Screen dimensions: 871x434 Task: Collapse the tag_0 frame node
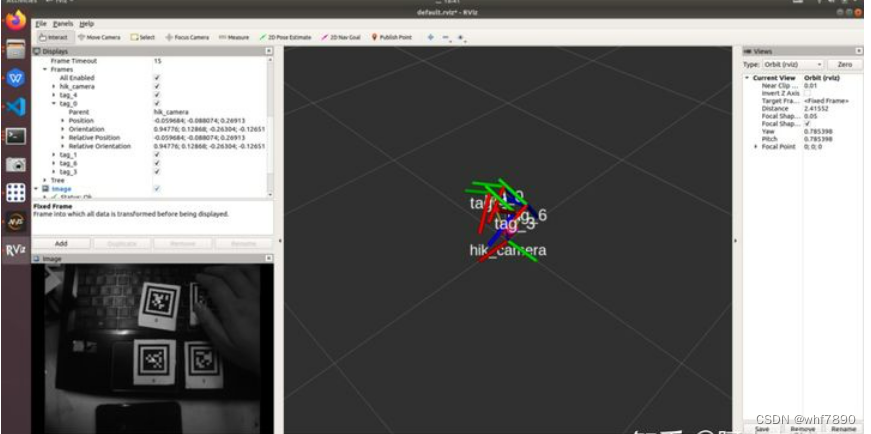[54, 104]
